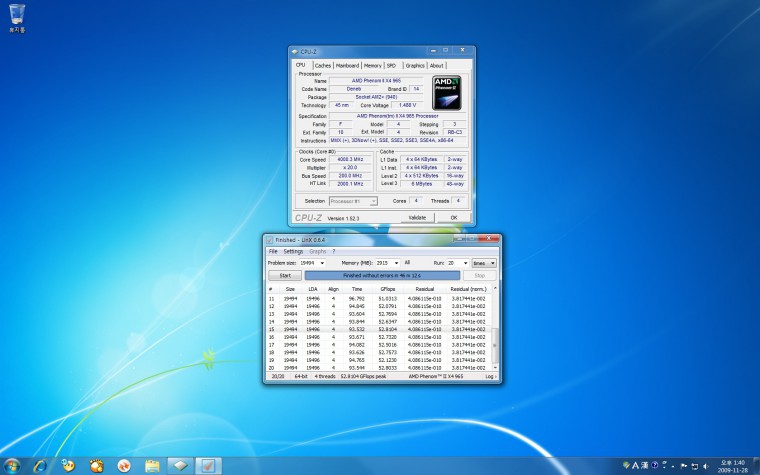The width and height of the screenshot is (760, 475).
Task: Click the All memory link in LinX
Action: click(407, 263)
